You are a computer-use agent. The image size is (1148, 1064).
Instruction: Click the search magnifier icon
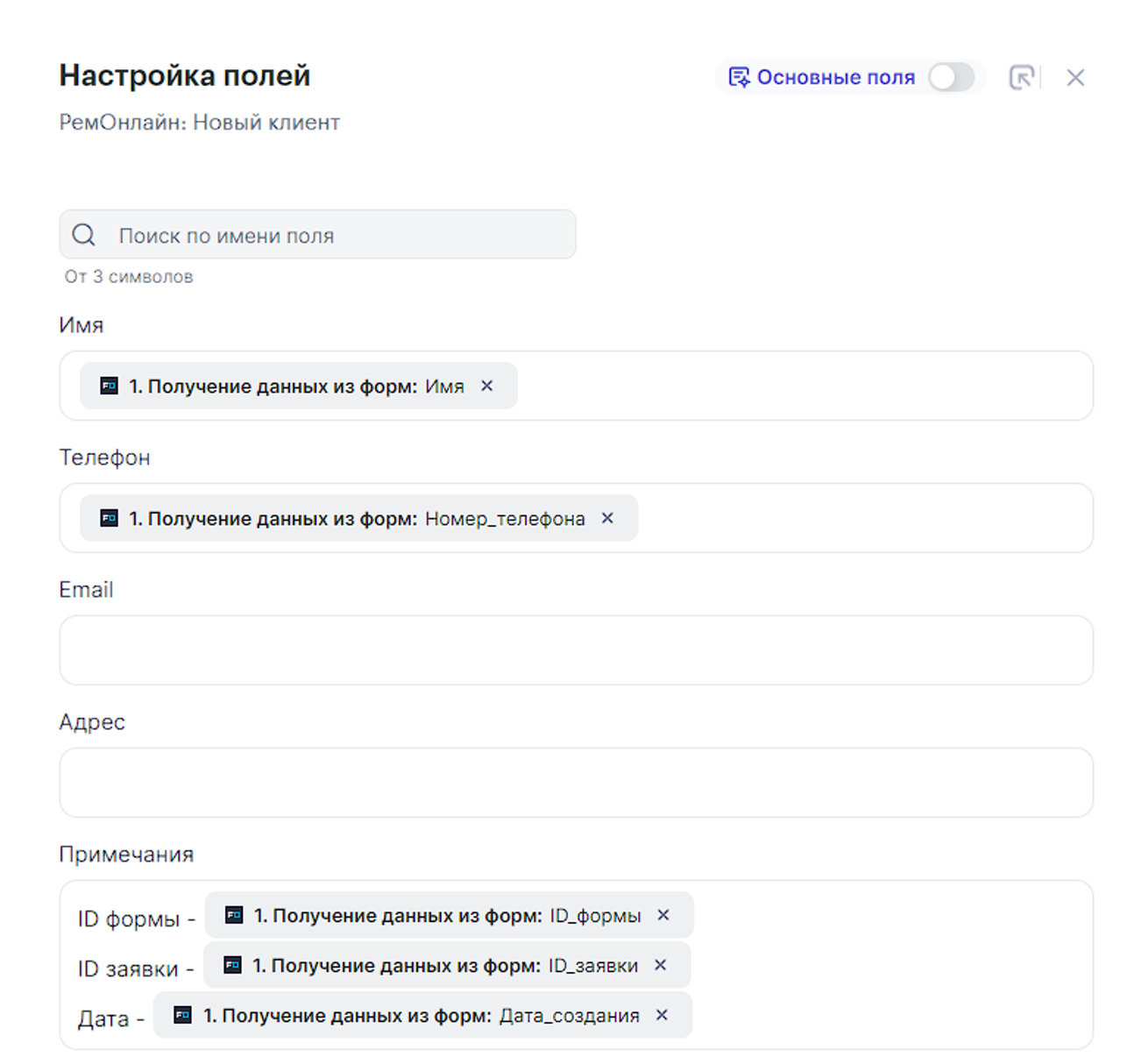[84, 235]
